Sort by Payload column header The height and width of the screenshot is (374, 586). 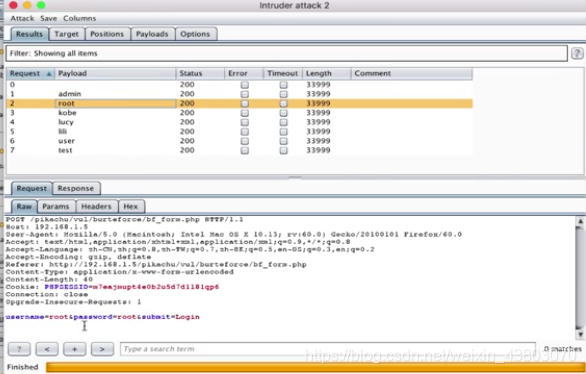pos(115,74)
